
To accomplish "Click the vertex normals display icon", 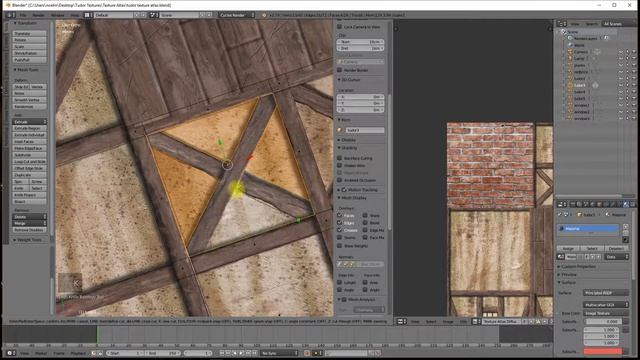I will click(x=340, y=264).
